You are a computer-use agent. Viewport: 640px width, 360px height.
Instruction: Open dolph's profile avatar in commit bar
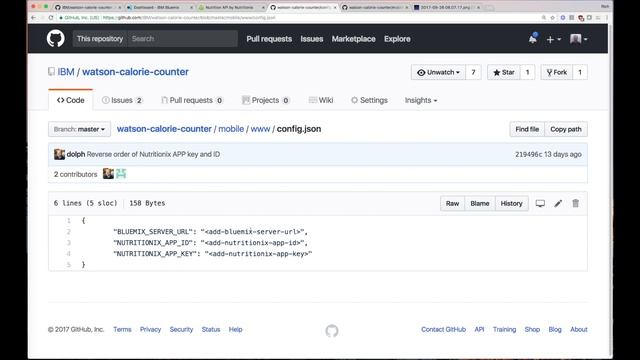tap(59, 154)
